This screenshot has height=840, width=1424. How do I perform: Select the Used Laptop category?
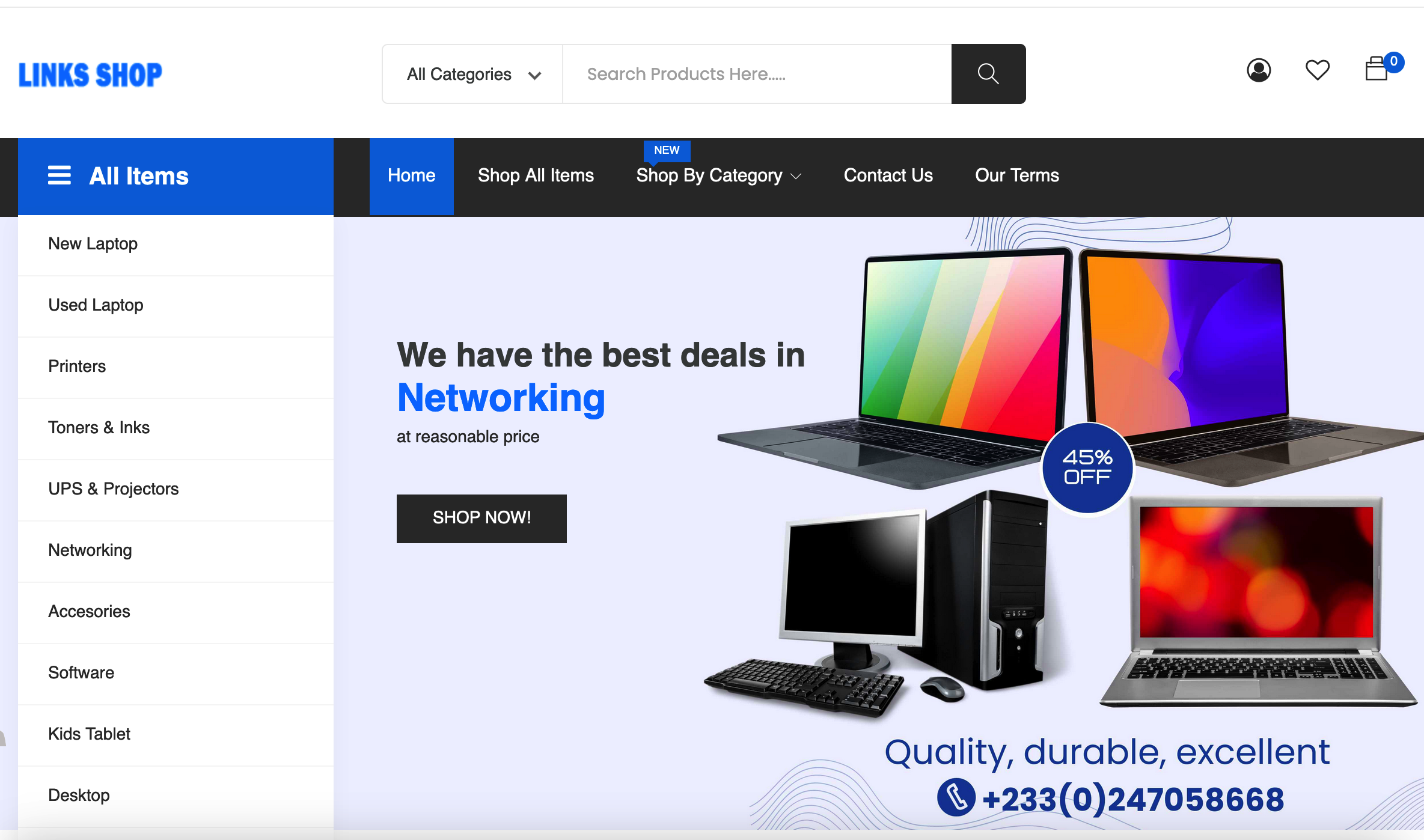176,306
